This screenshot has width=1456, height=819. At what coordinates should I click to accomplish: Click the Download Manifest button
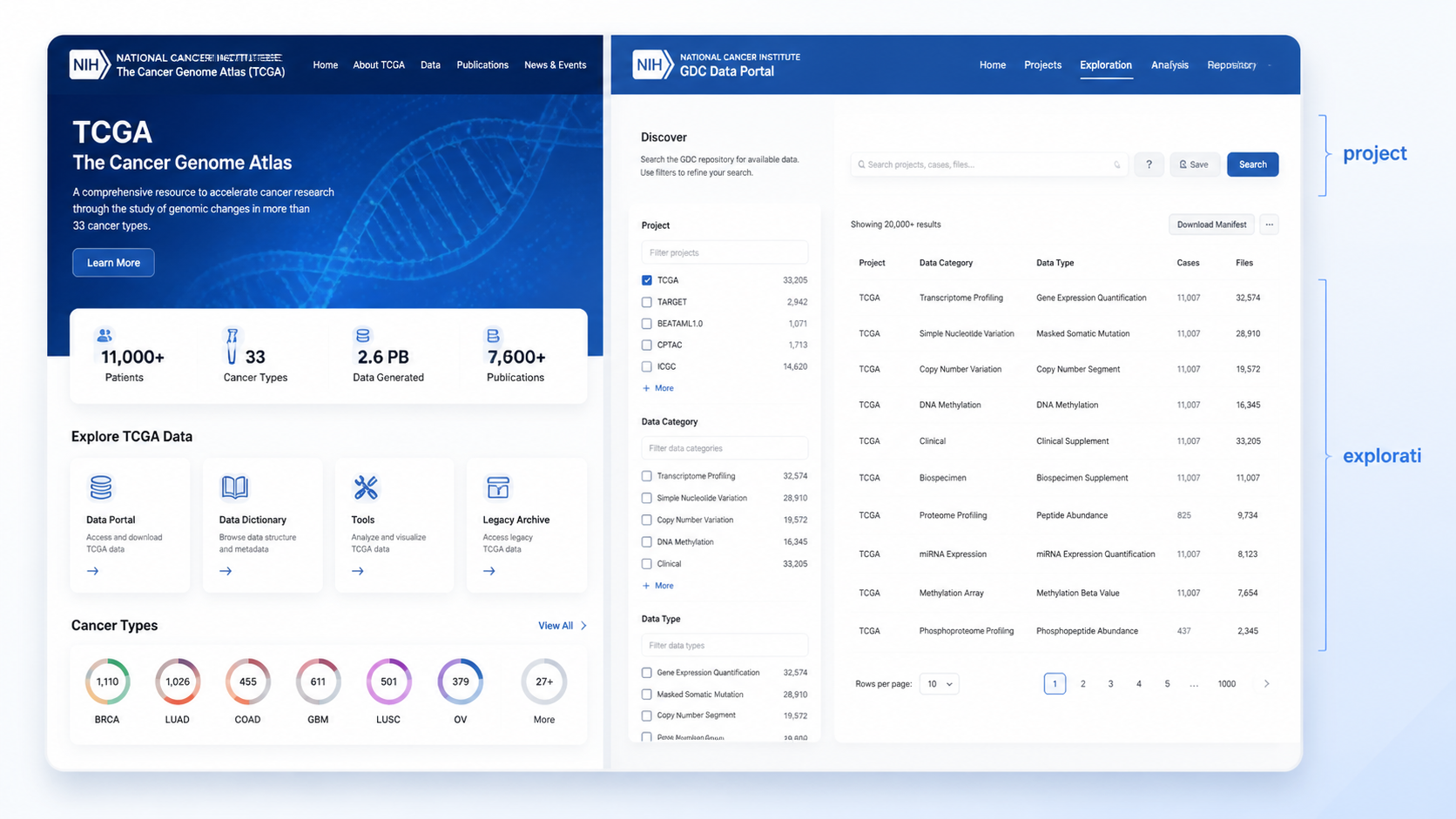click(x=1211, y=225)
